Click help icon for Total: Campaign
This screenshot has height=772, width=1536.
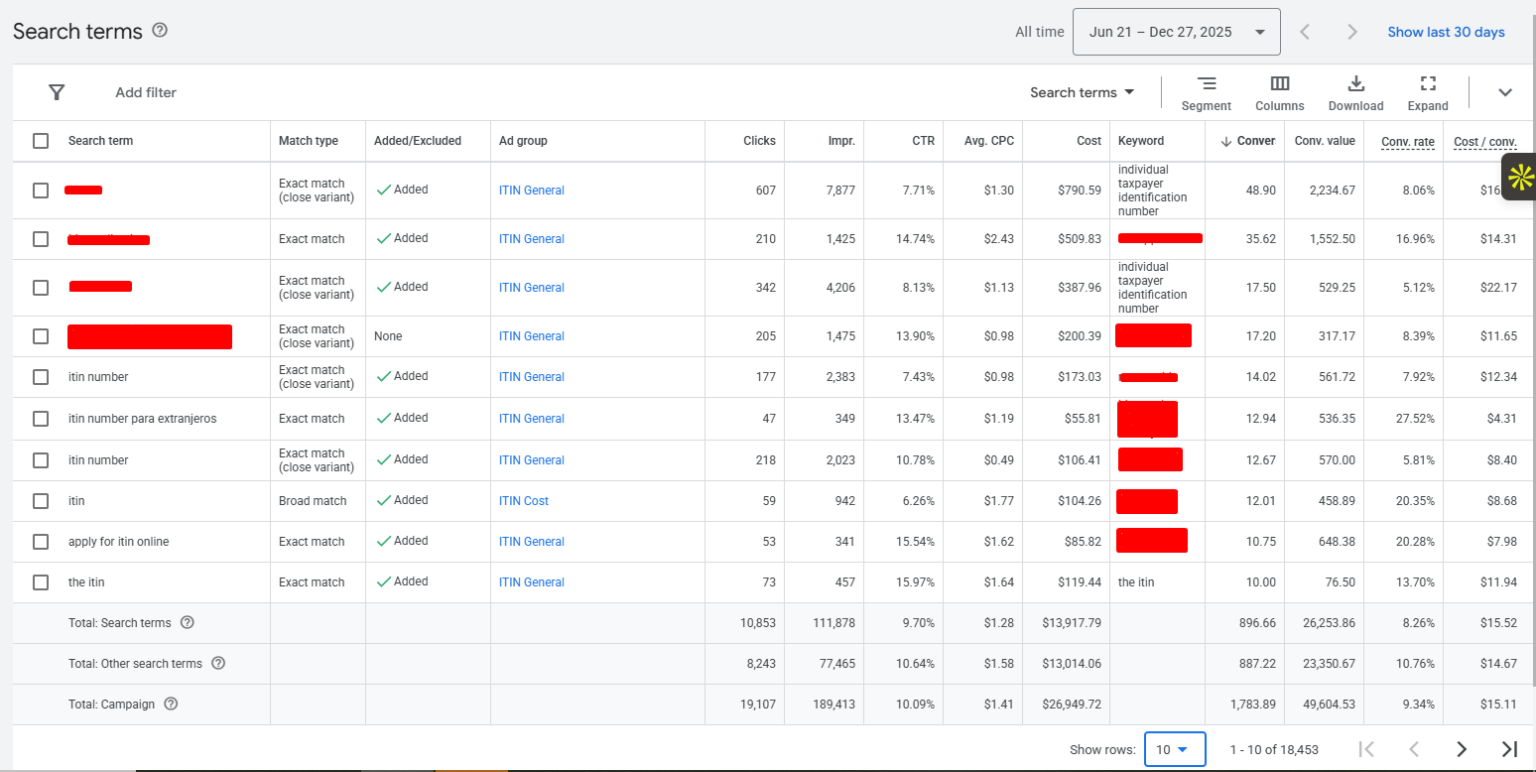pos(171,704)
